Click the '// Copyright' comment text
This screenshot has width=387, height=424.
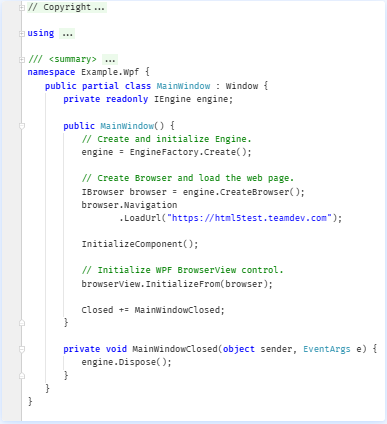click(60, 7)
